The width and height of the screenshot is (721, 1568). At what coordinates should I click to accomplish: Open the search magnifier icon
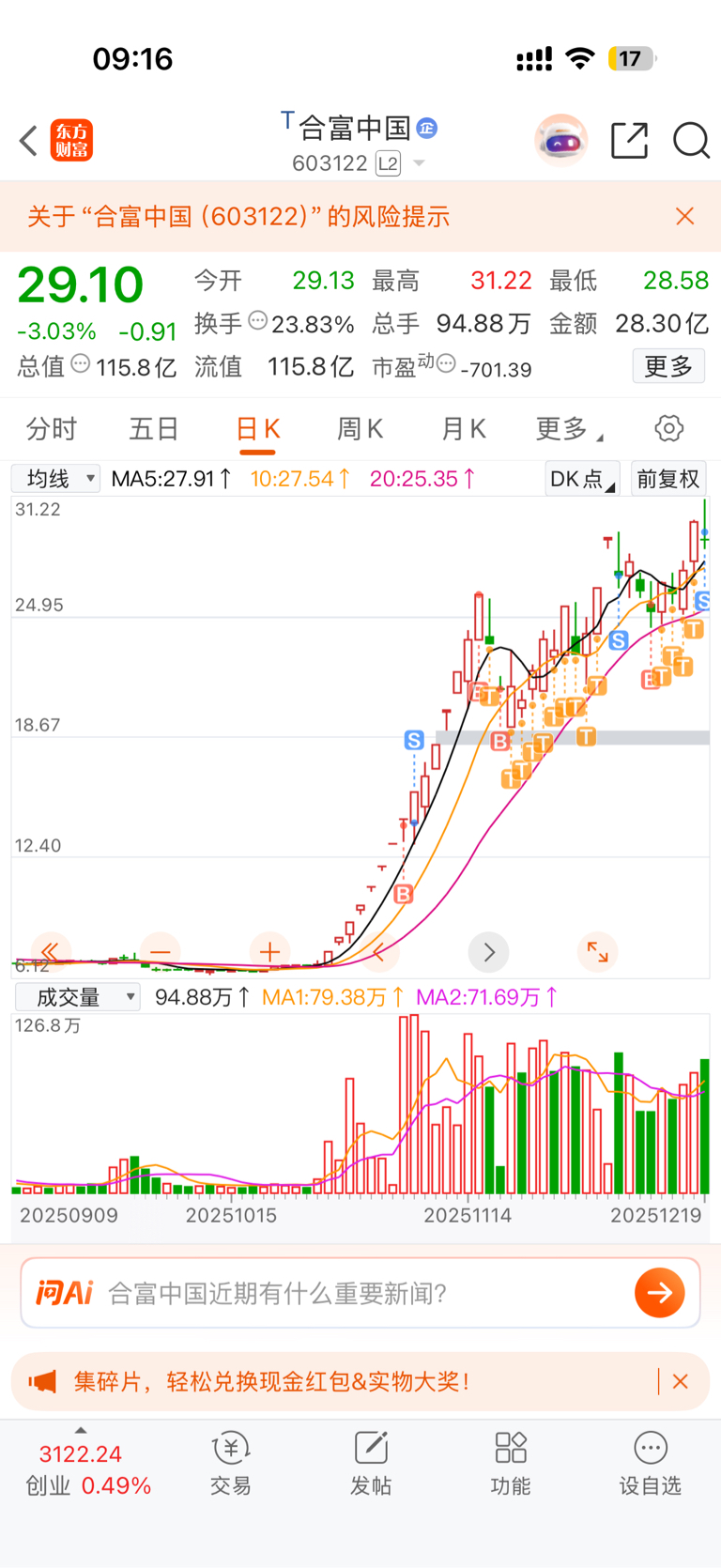[x=691, y=141]
